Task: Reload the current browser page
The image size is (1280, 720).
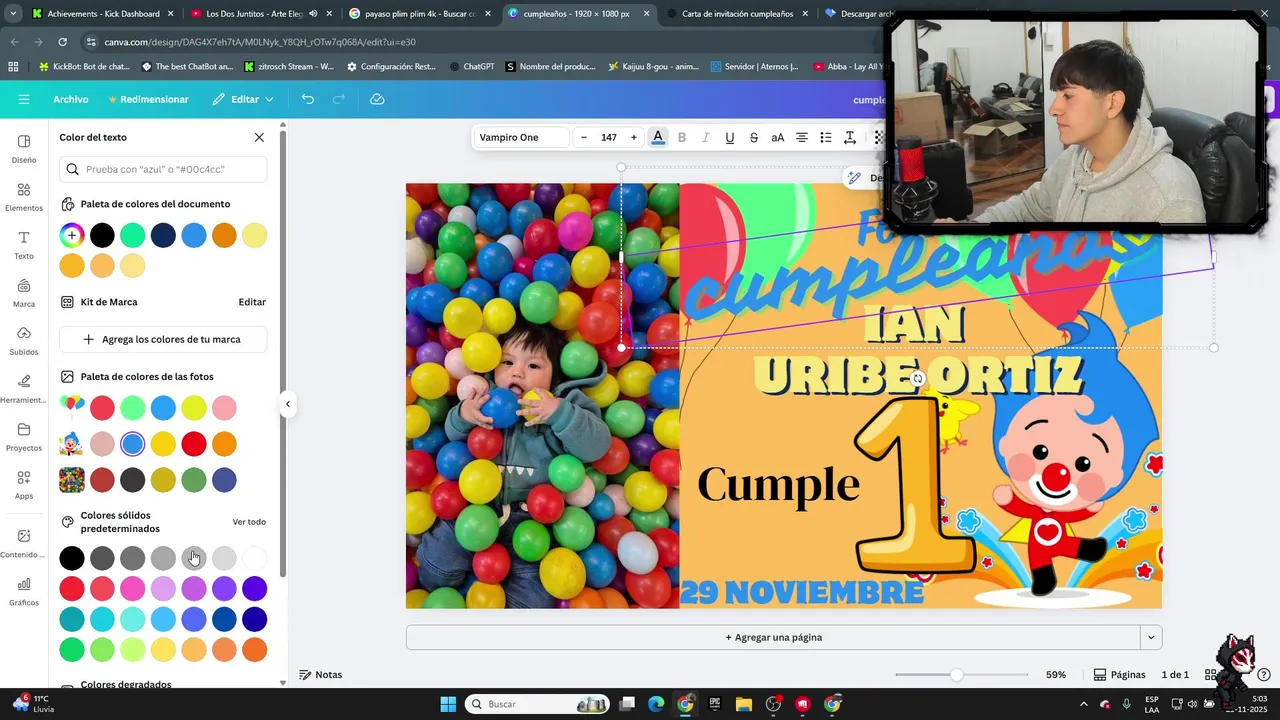Action: point(62,42)
